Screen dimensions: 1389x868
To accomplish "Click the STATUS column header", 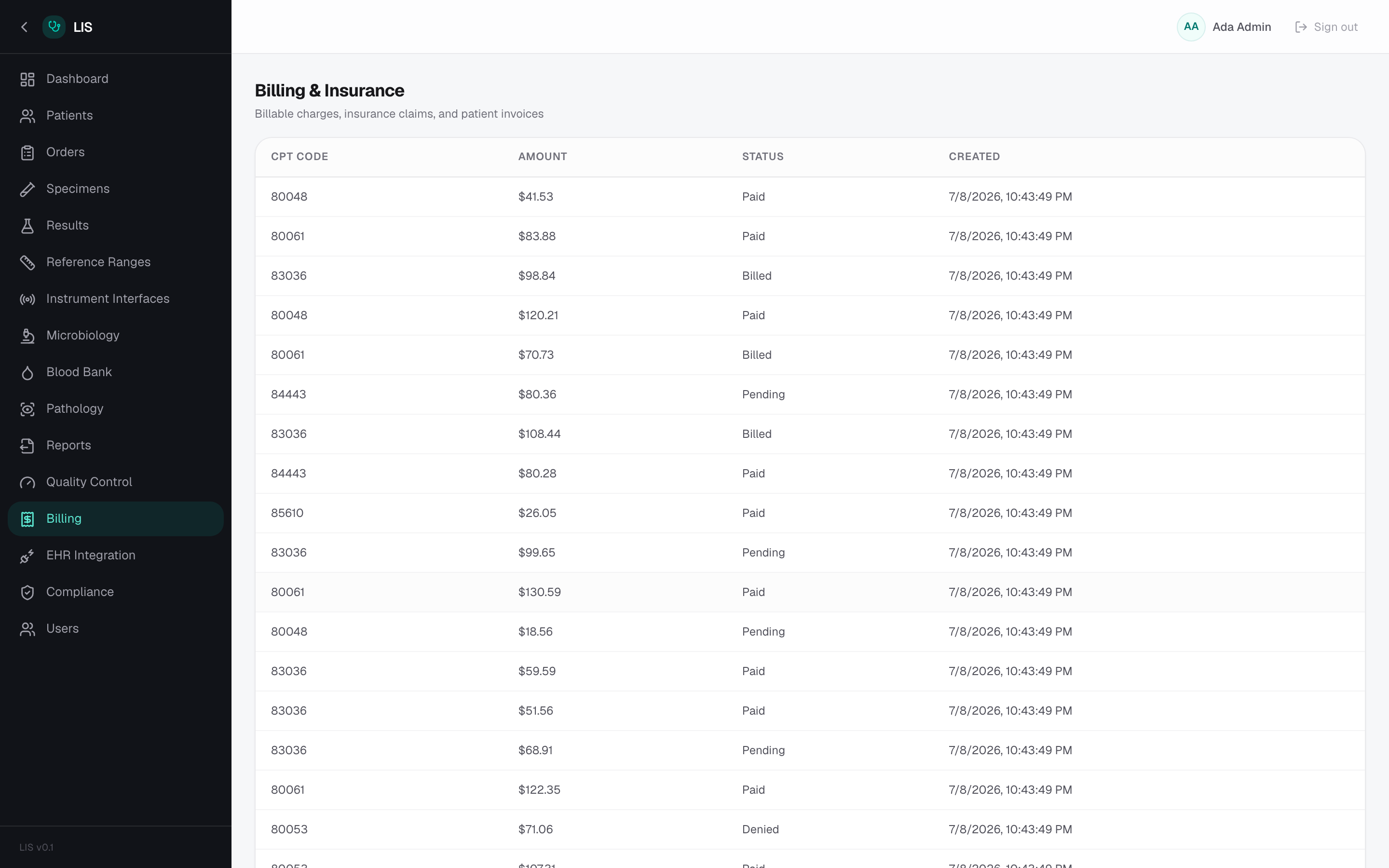I will click(x=762, y=157).
